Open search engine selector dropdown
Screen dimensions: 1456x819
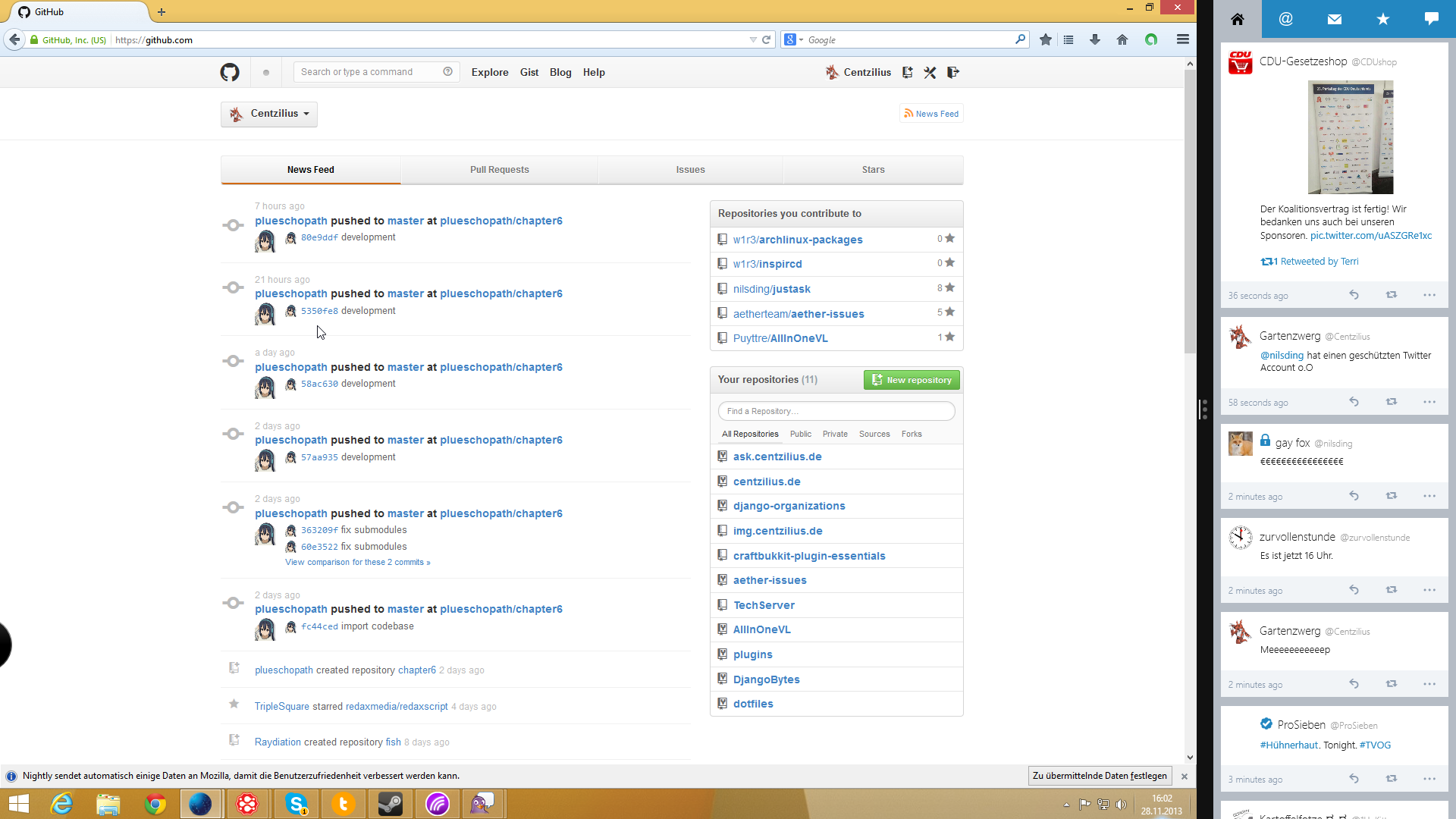tap(793, 39)
